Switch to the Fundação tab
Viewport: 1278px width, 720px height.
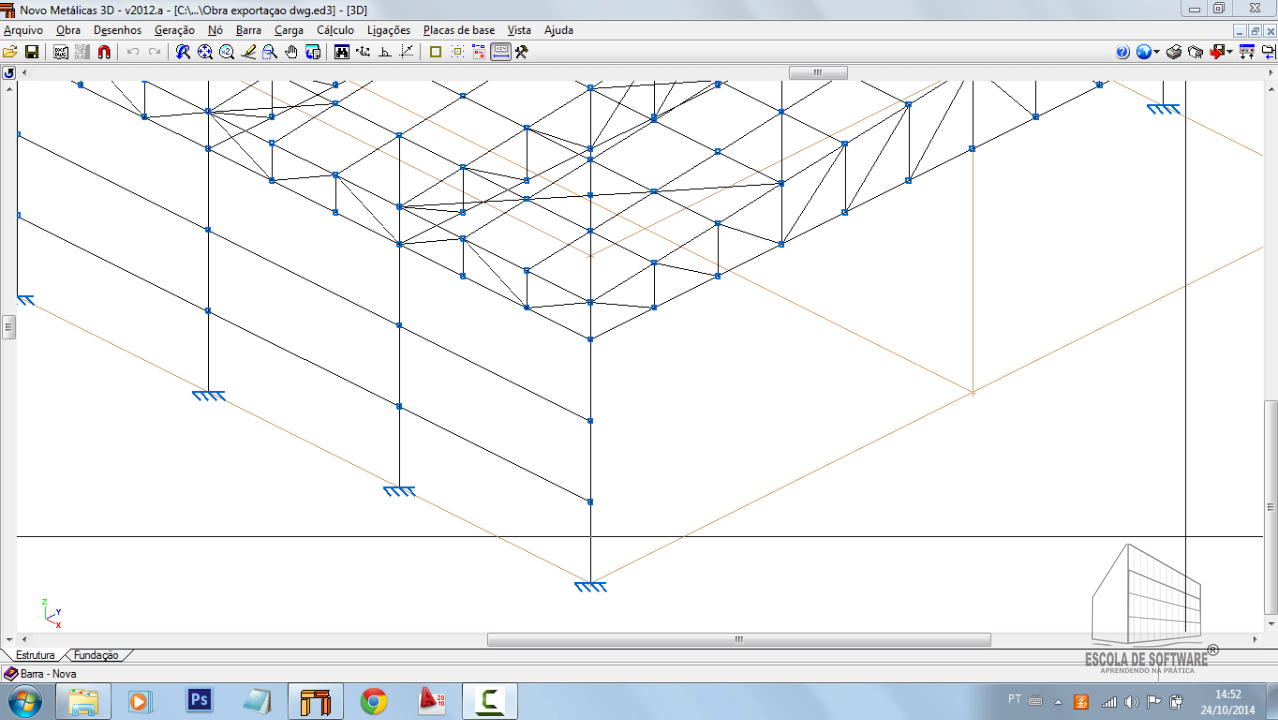point(96,655)
